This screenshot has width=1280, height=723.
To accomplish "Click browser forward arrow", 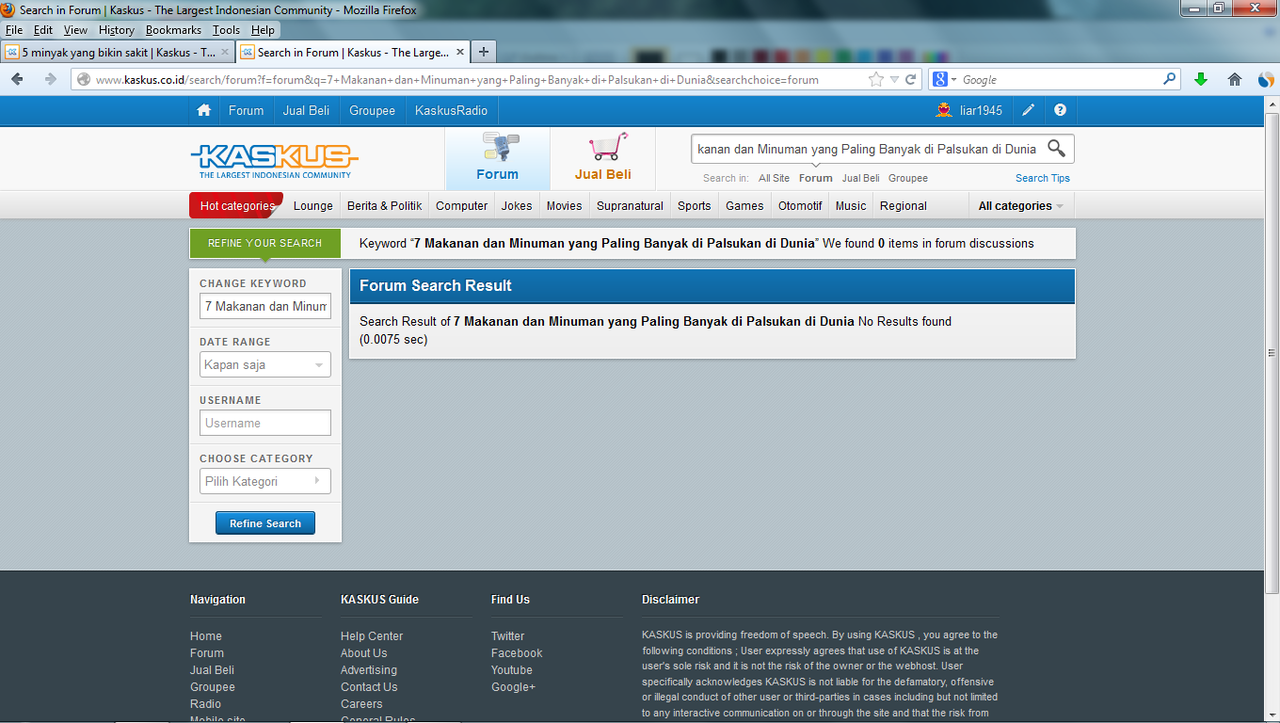I will click(50, 79).
